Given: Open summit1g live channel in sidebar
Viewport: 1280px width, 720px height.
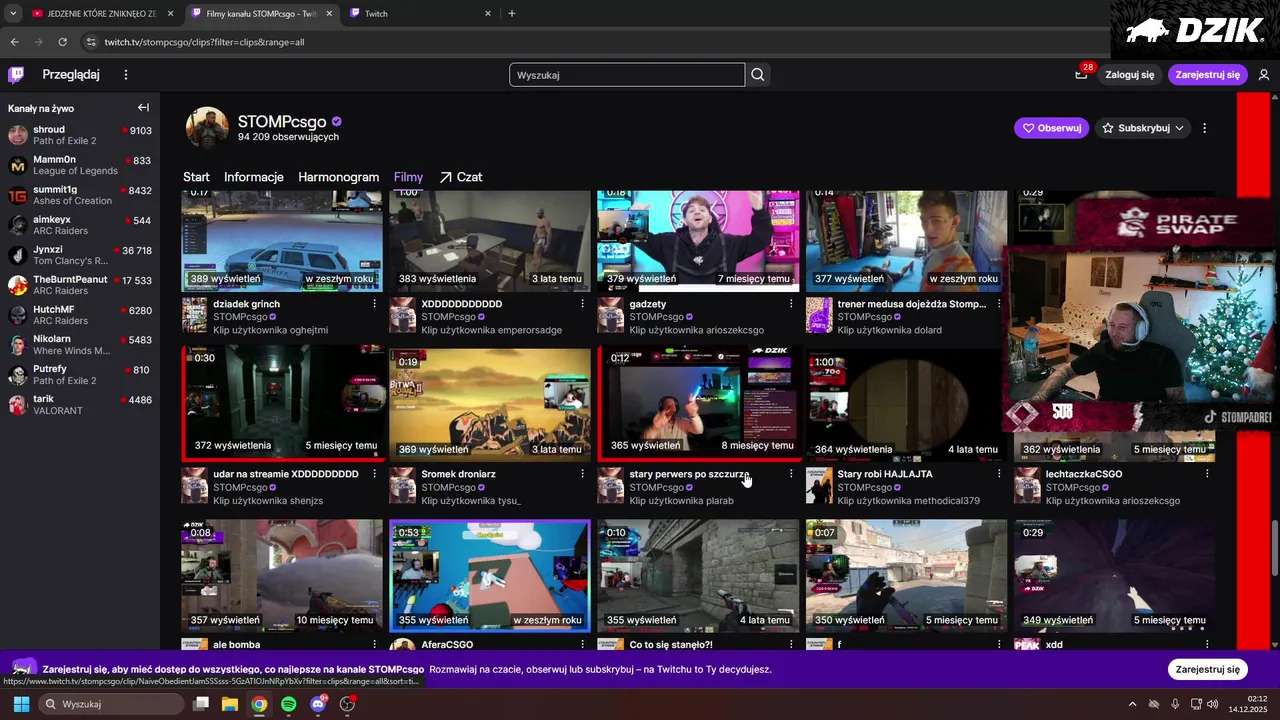Looking at the screenshot, I should (80, 195).
